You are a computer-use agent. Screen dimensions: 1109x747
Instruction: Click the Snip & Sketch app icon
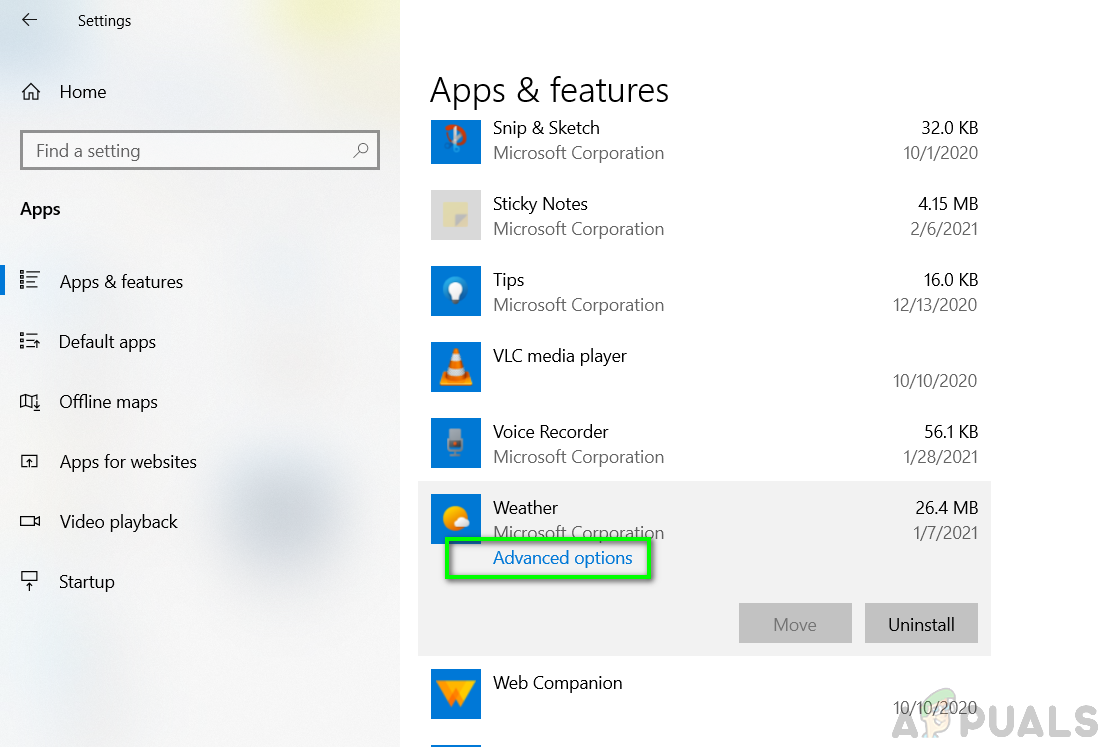[x=455, y=140]
